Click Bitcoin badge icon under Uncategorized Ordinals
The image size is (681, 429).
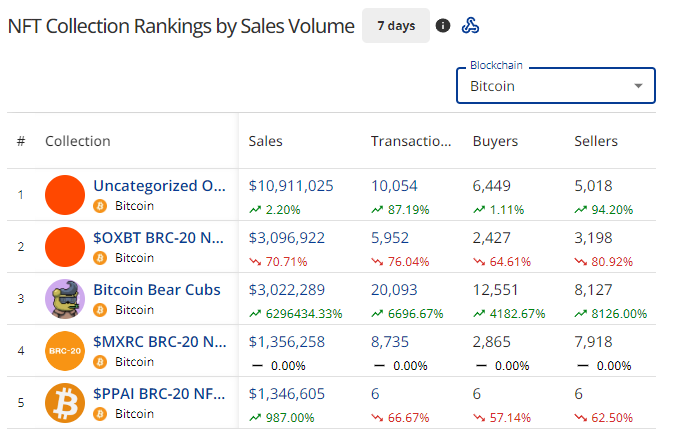[x=100, y=206]
